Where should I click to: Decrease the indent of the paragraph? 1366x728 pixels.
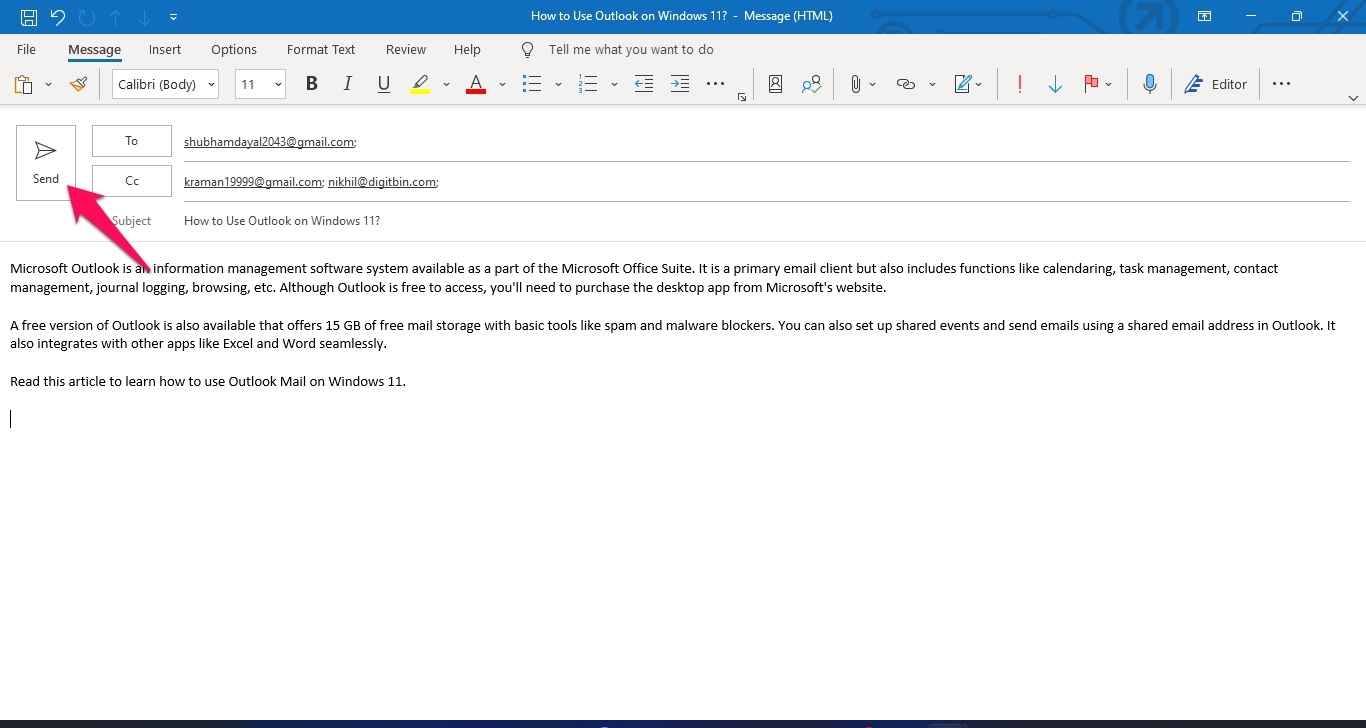click(644, 85)
